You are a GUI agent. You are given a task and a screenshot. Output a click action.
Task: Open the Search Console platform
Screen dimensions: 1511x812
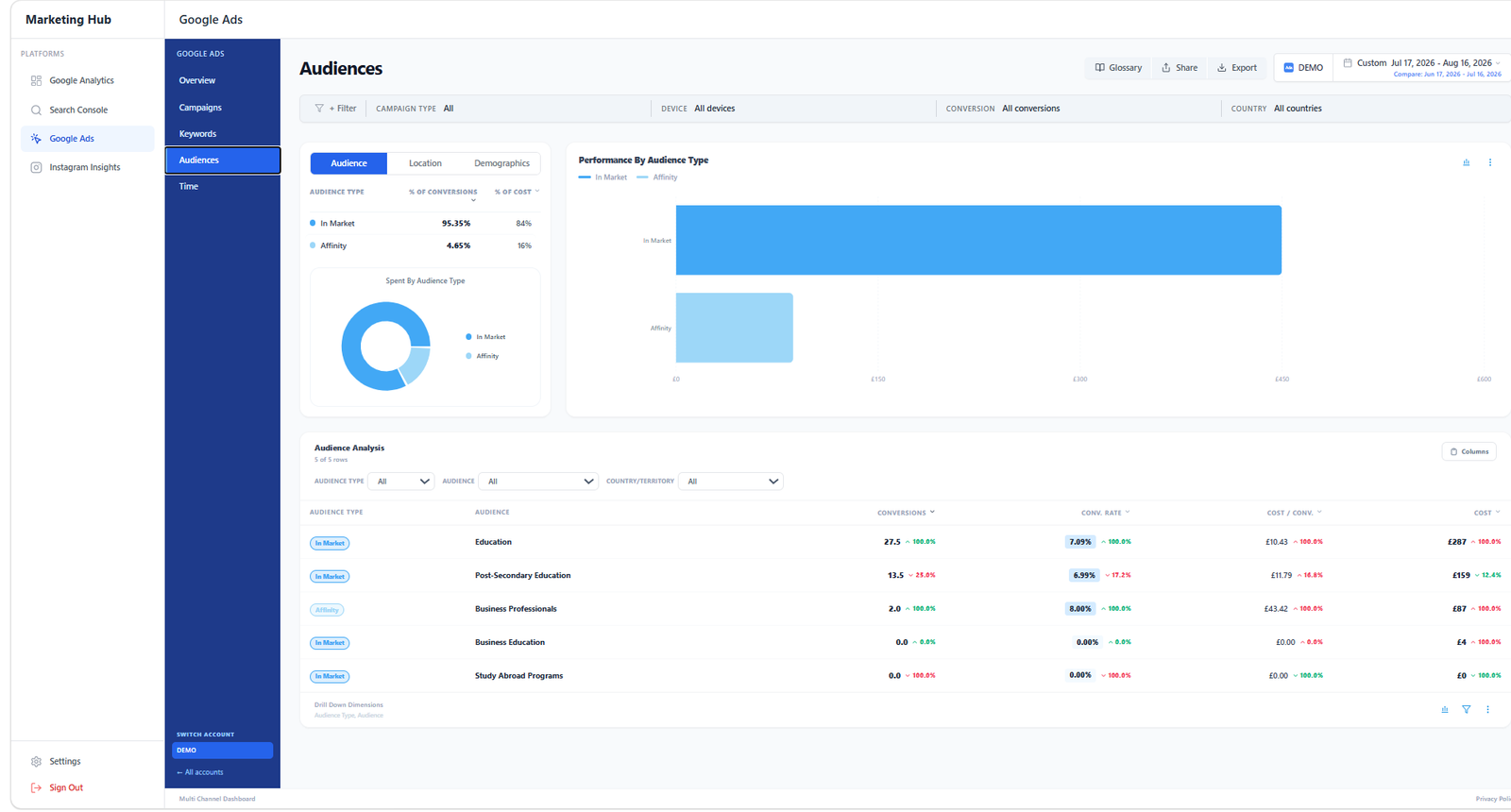87,110
